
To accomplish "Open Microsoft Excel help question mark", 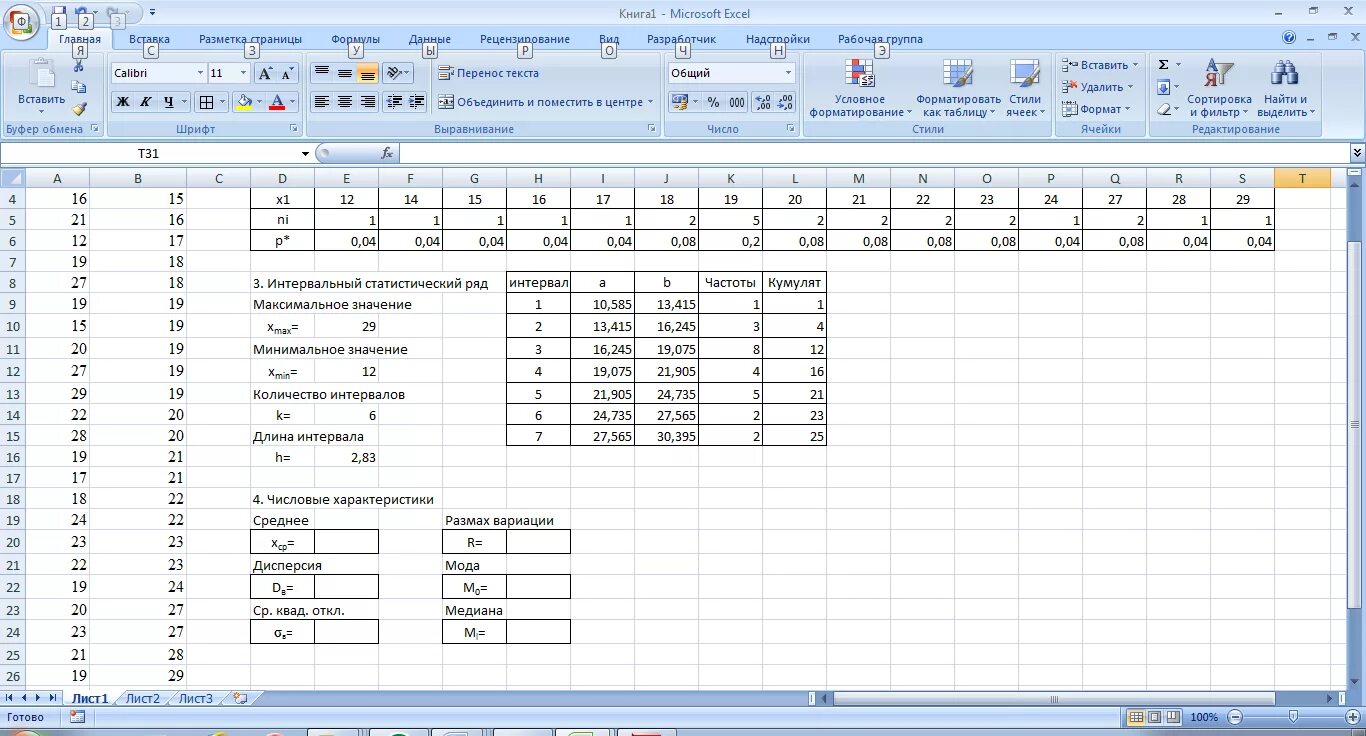I will [1289, 38].
